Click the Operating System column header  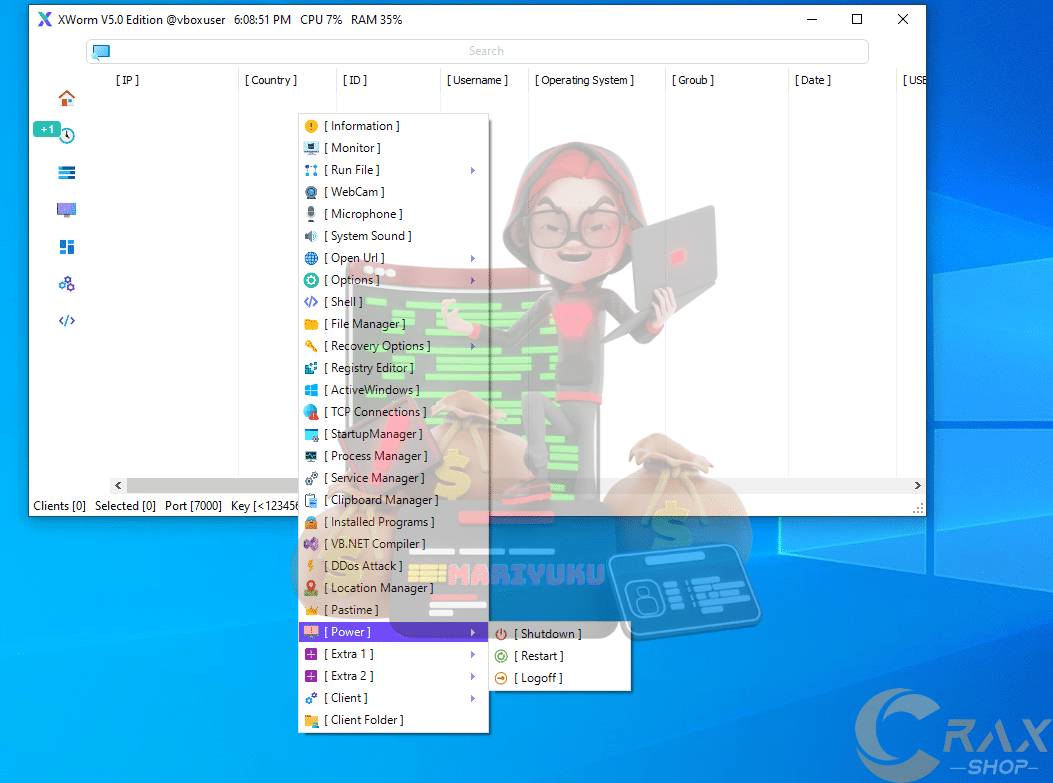[584, 80]
